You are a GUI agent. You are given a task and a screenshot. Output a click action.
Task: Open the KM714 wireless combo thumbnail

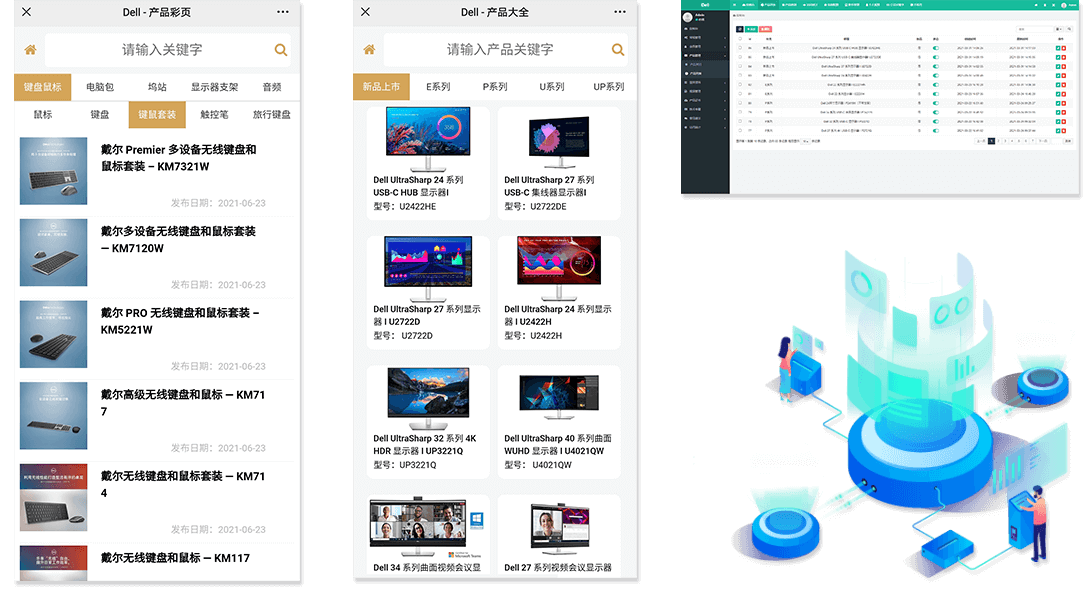[x=54, y=497]
